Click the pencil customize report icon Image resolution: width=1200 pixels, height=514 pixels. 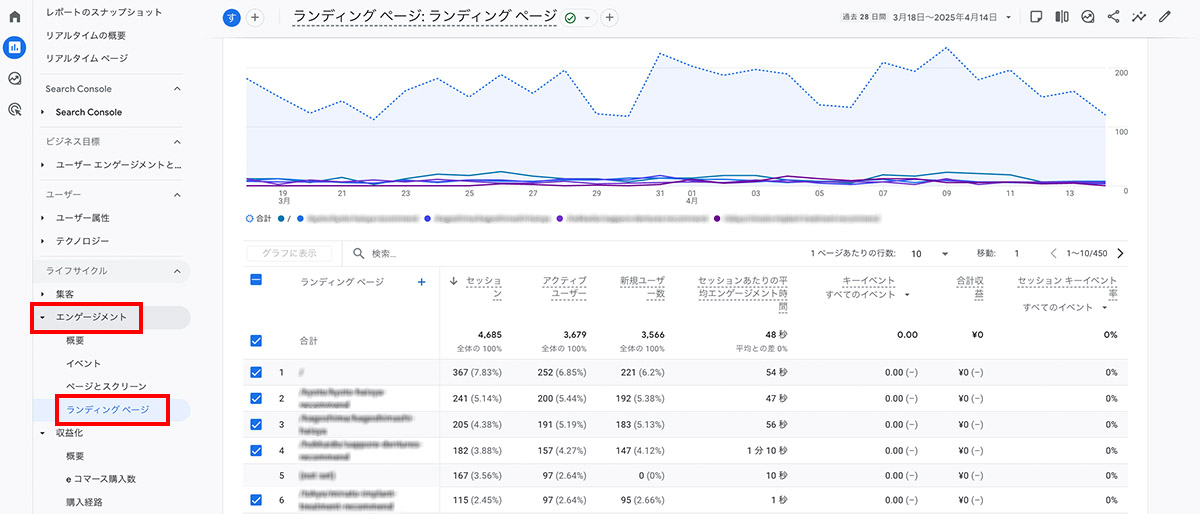(x=1164, y=17)
